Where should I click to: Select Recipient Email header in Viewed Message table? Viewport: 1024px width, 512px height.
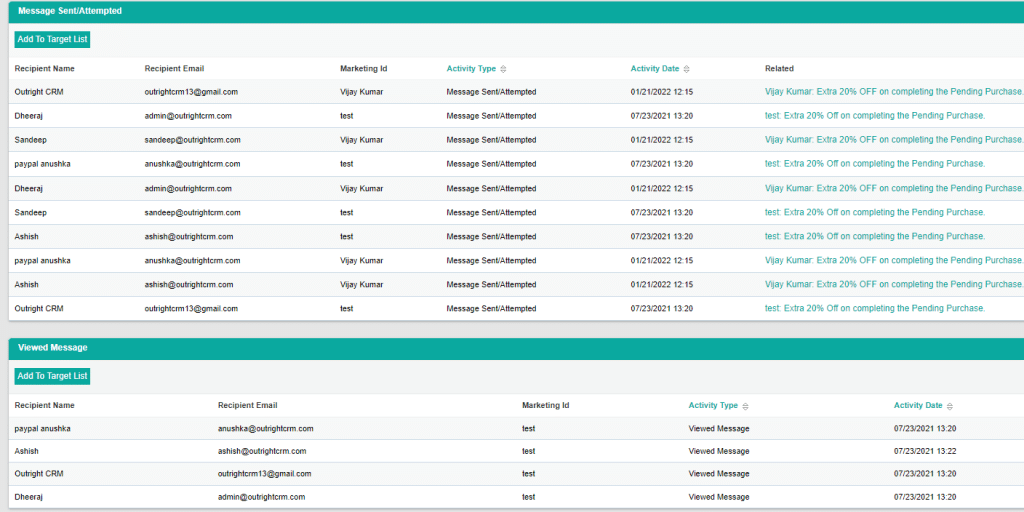coord(248,406)
